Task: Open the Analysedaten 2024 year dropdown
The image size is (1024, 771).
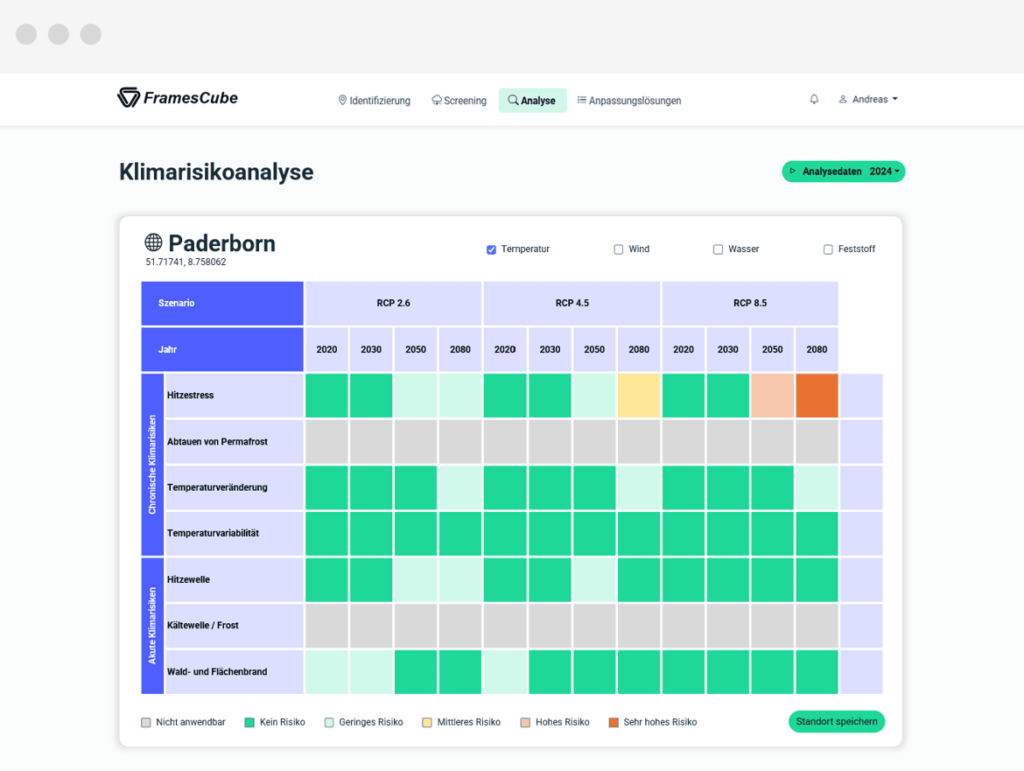Action: (x=884, y=172)
